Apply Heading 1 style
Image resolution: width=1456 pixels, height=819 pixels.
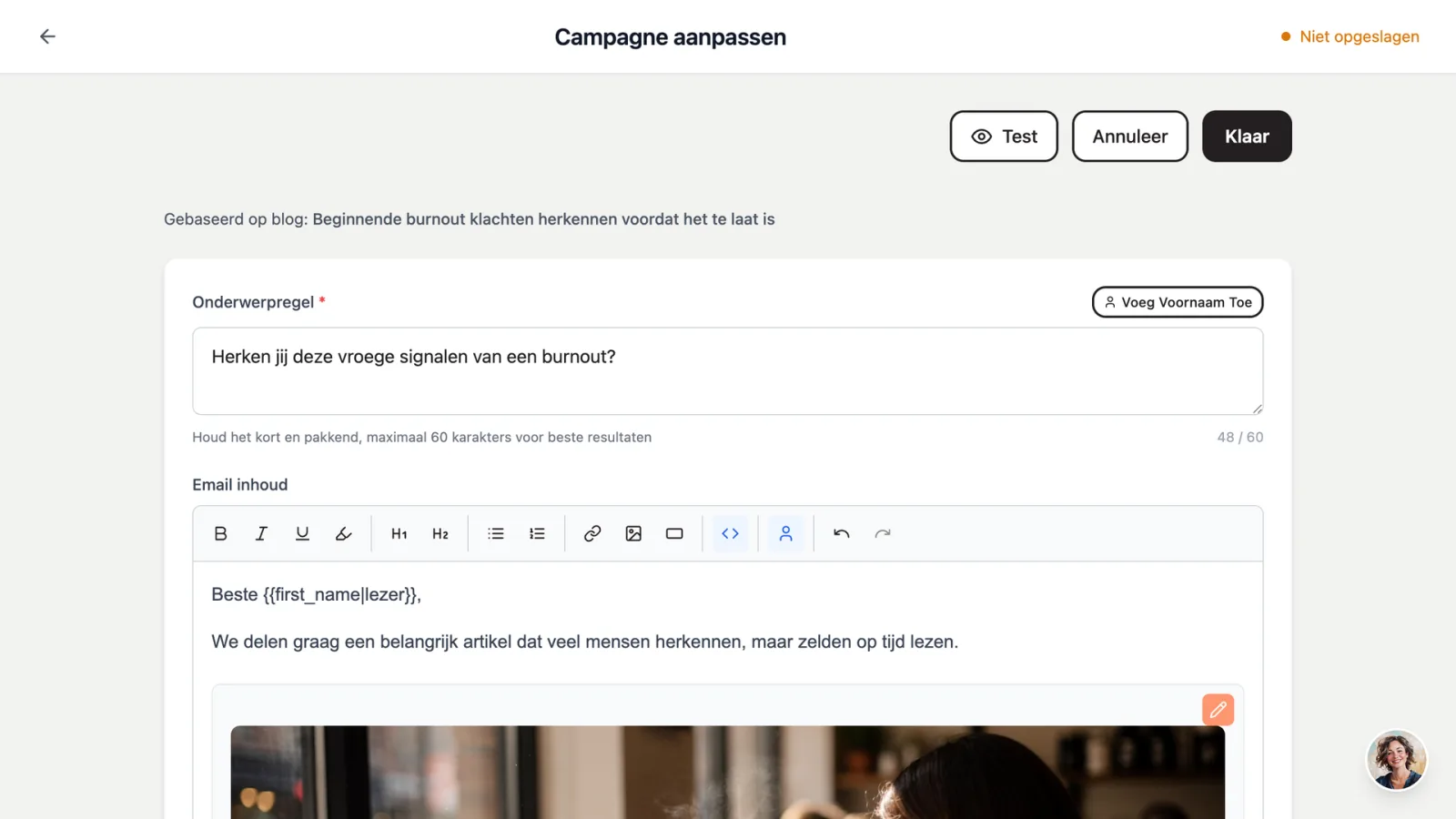click(399, 533)
